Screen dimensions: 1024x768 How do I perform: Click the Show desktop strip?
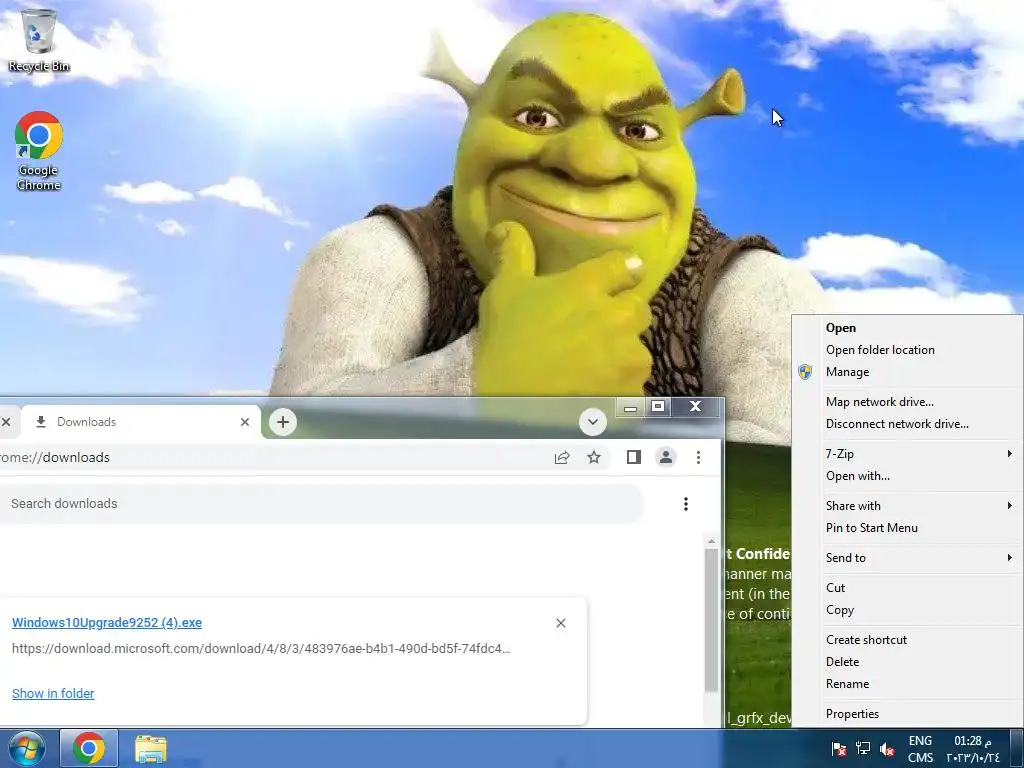[x=1017, y=748]
